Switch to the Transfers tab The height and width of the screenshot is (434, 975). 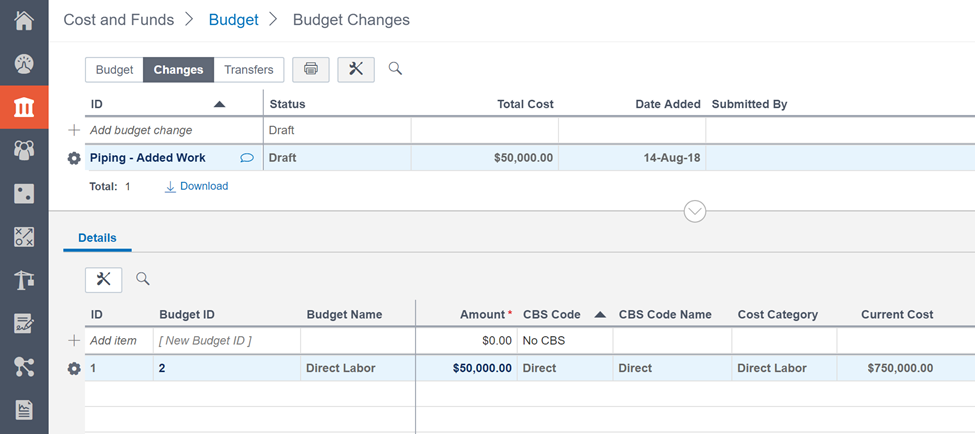point(249,70)
